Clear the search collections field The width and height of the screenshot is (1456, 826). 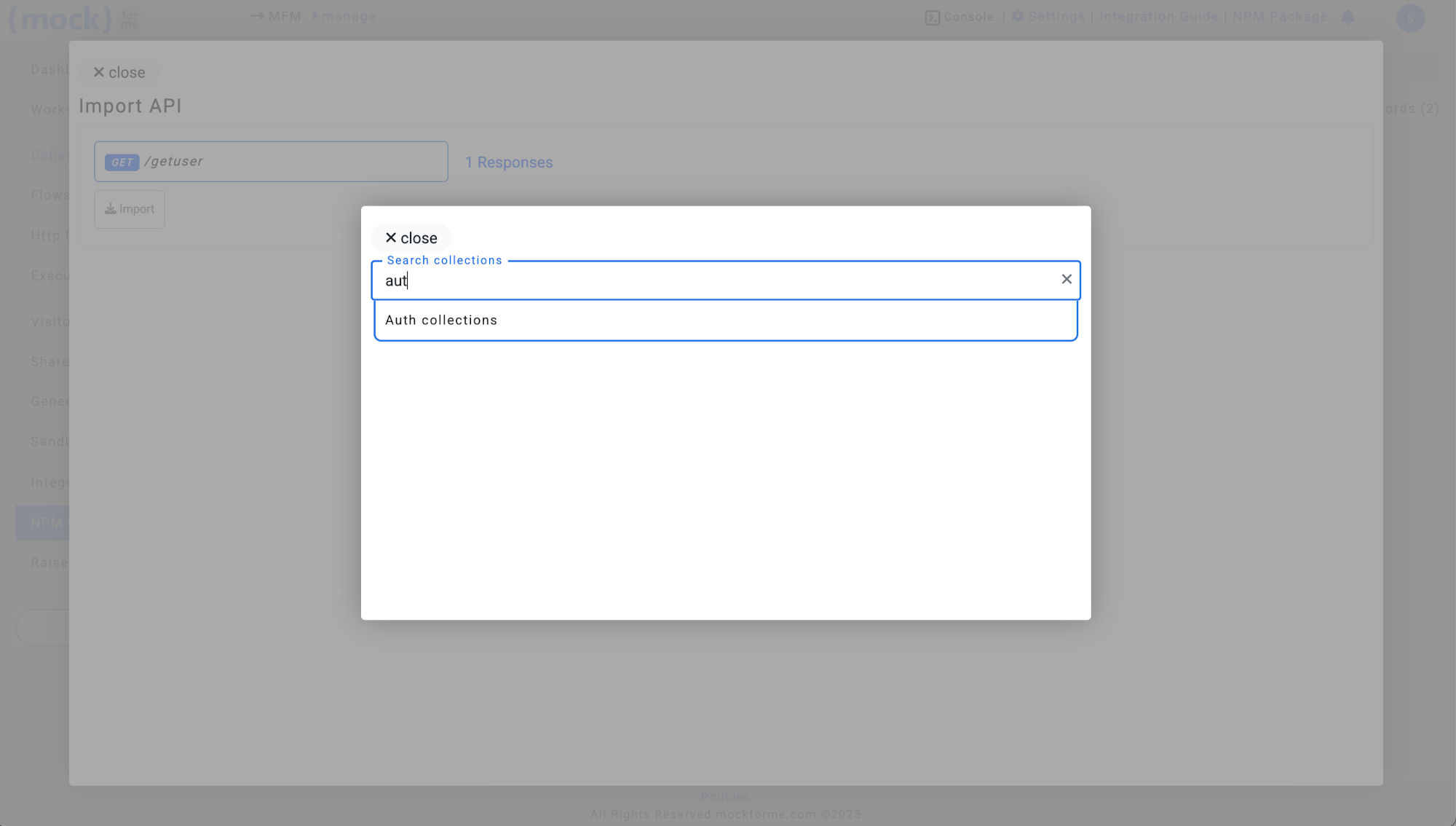coord(1067,279)
